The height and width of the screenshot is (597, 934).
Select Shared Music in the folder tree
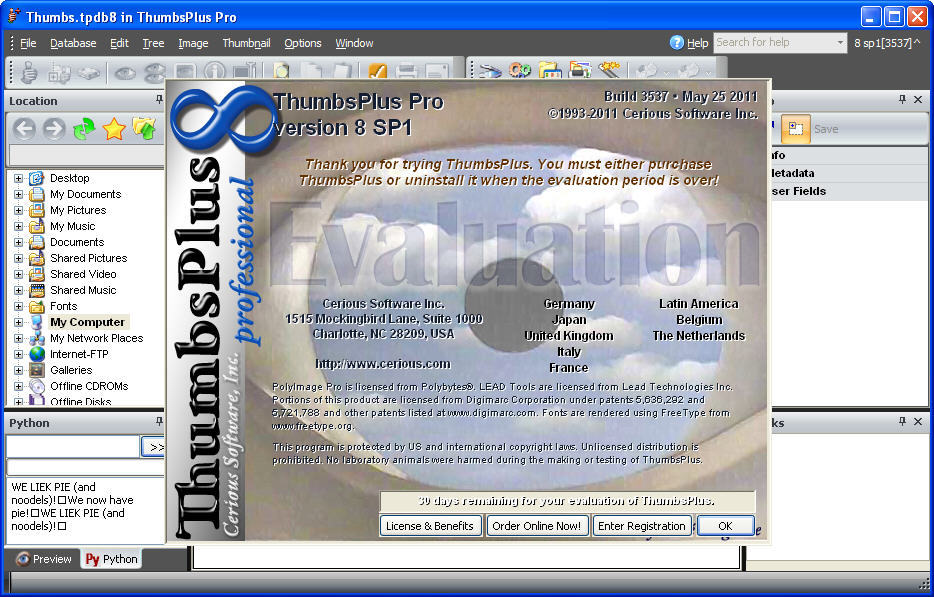[83, 290]
